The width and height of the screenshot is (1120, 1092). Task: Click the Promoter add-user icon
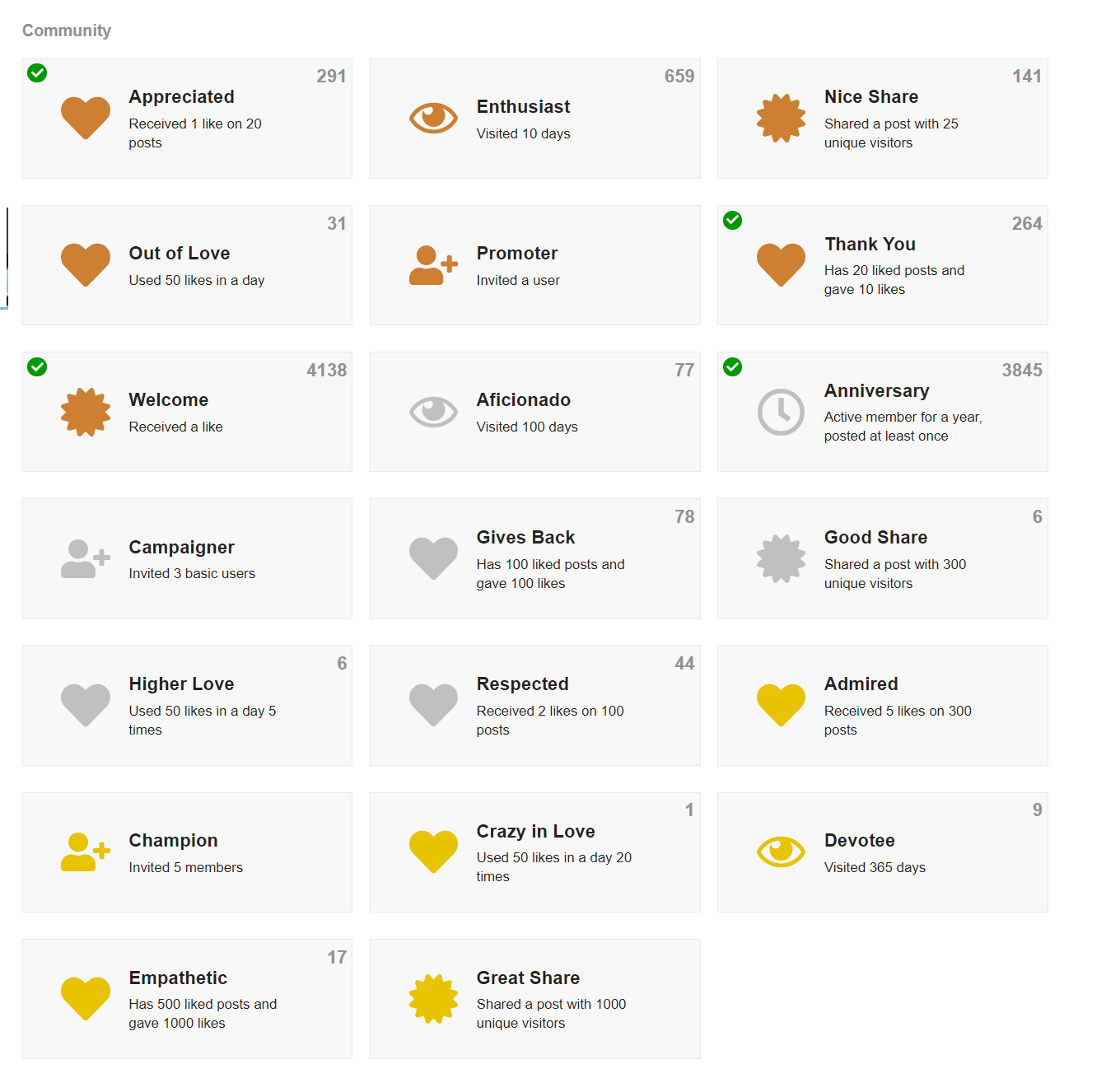tap(433, 265)
